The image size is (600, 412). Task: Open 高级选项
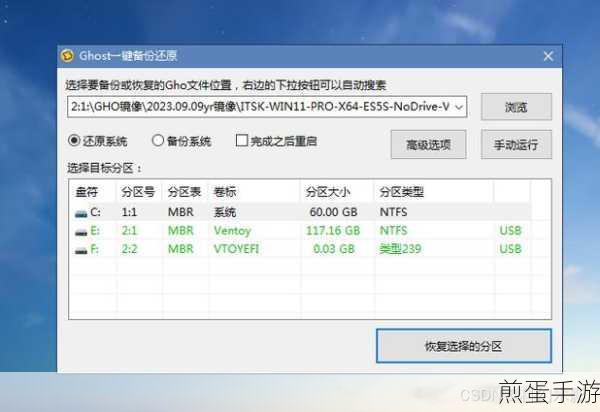click(x=428, y=145)
